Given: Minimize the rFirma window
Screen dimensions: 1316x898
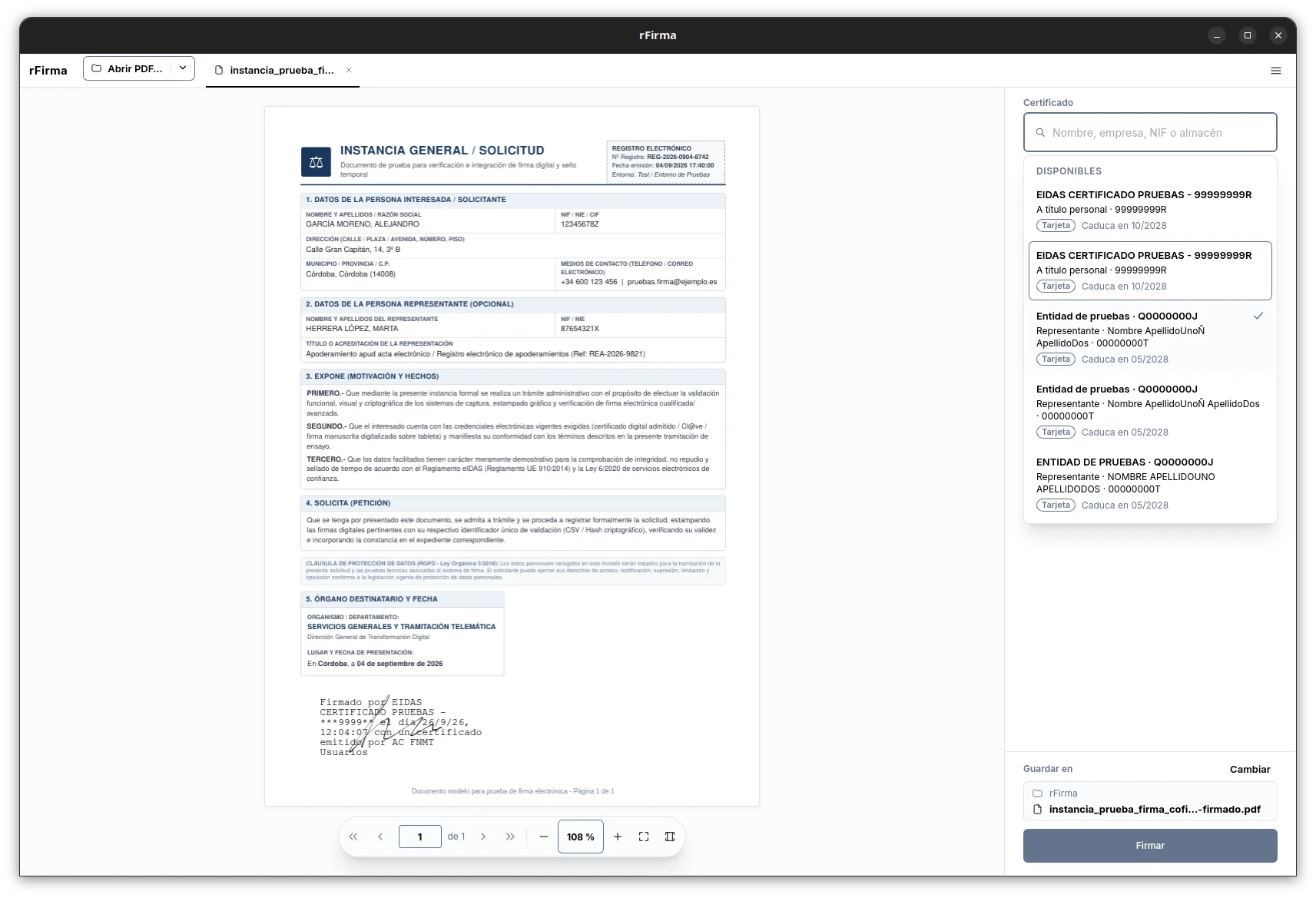Looking at the screenshot, I should coord(1217,35).
